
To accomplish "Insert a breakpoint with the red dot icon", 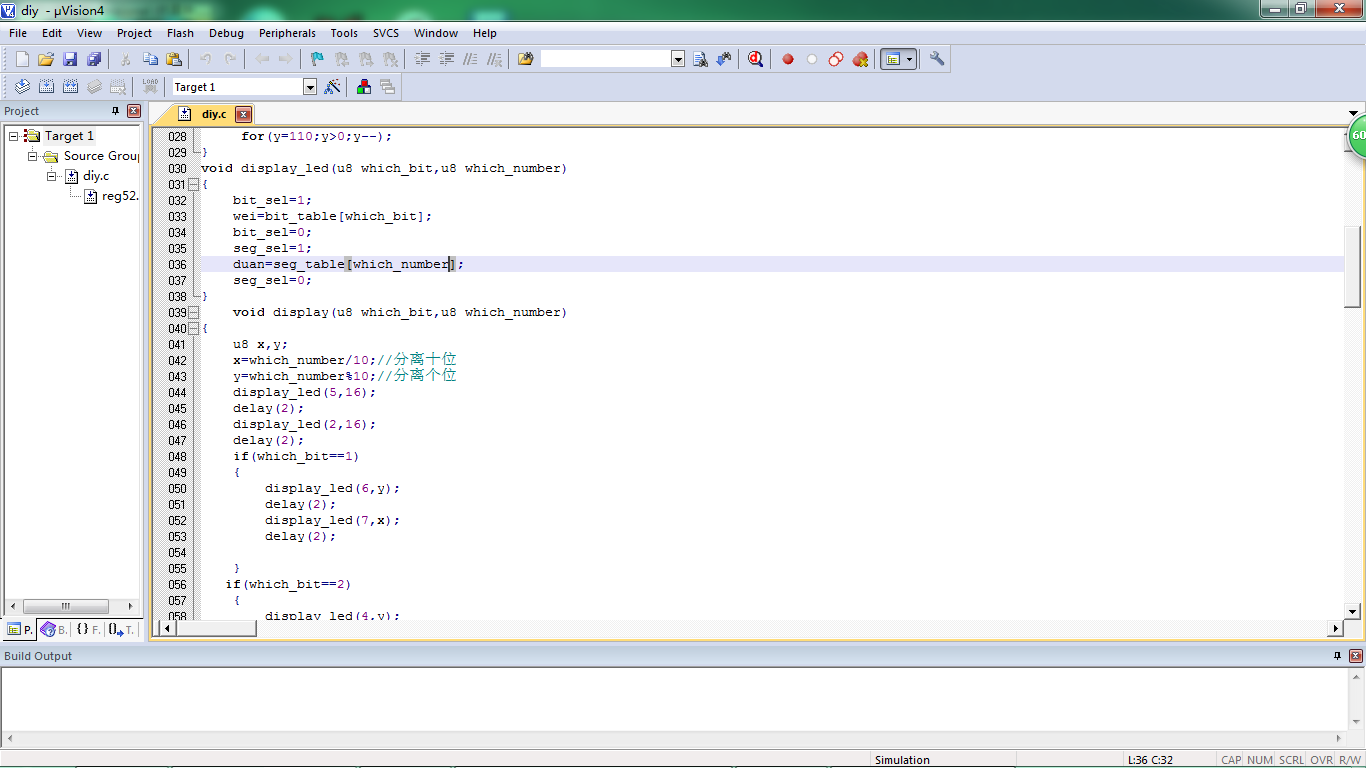I will pyautogui.click(x=788, y=59).
